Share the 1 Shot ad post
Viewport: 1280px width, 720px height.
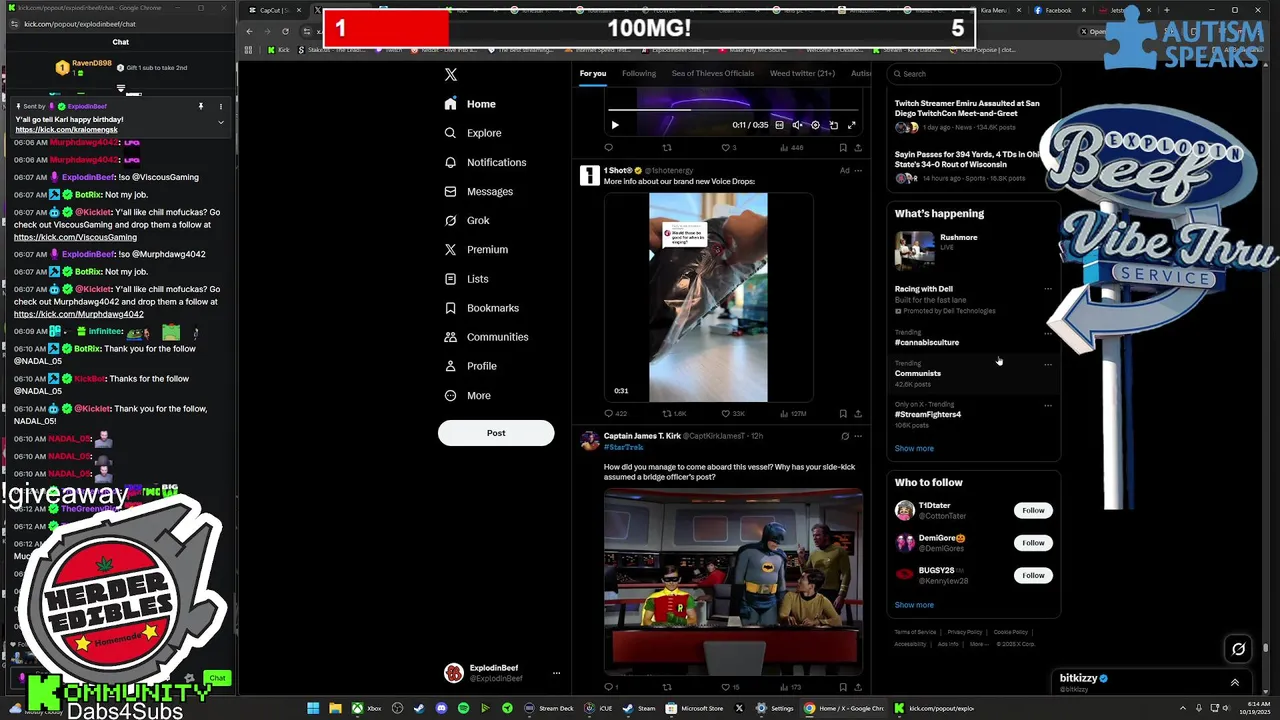click(x=857, y=414)
